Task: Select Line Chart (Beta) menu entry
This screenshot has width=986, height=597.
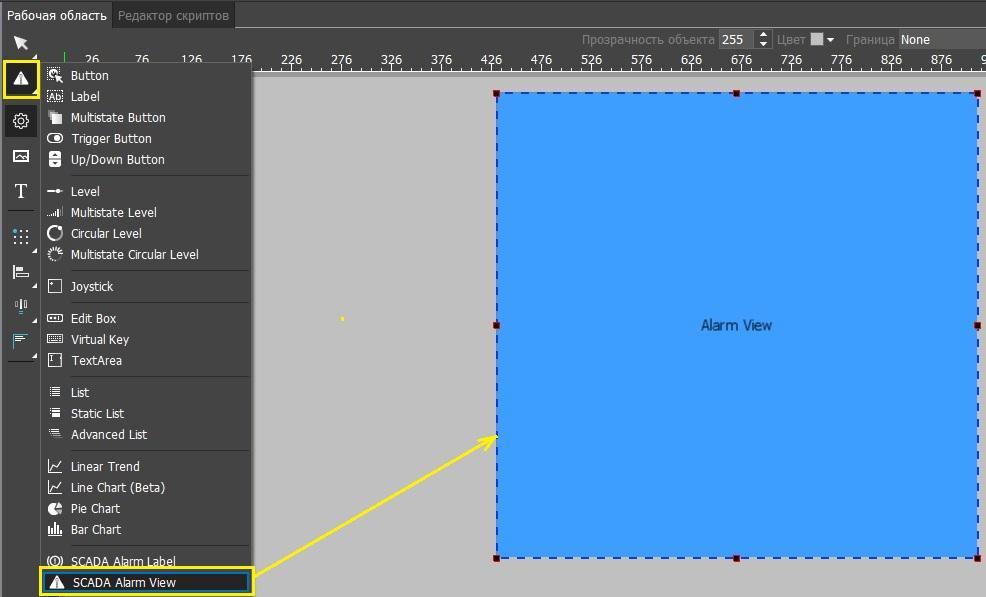Action: (x=117, y=487)
